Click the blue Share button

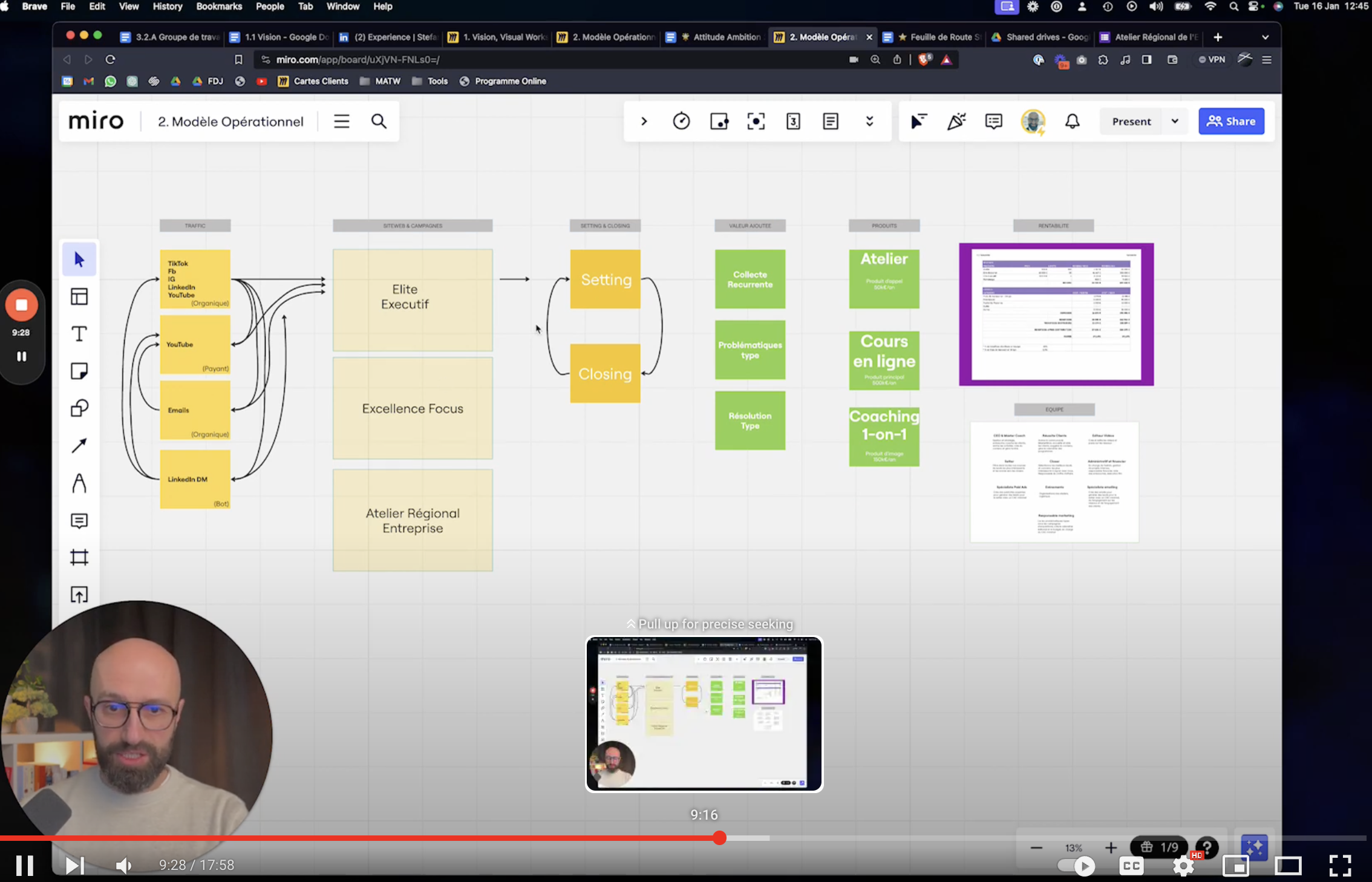tap(1231, 122)
